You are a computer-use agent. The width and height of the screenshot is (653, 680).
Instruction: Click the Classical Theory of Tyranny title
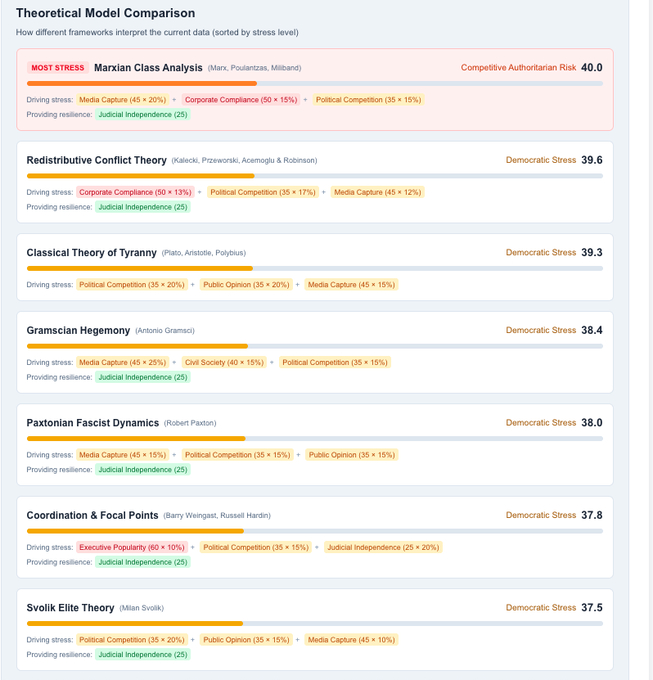[x=92, y=253]
